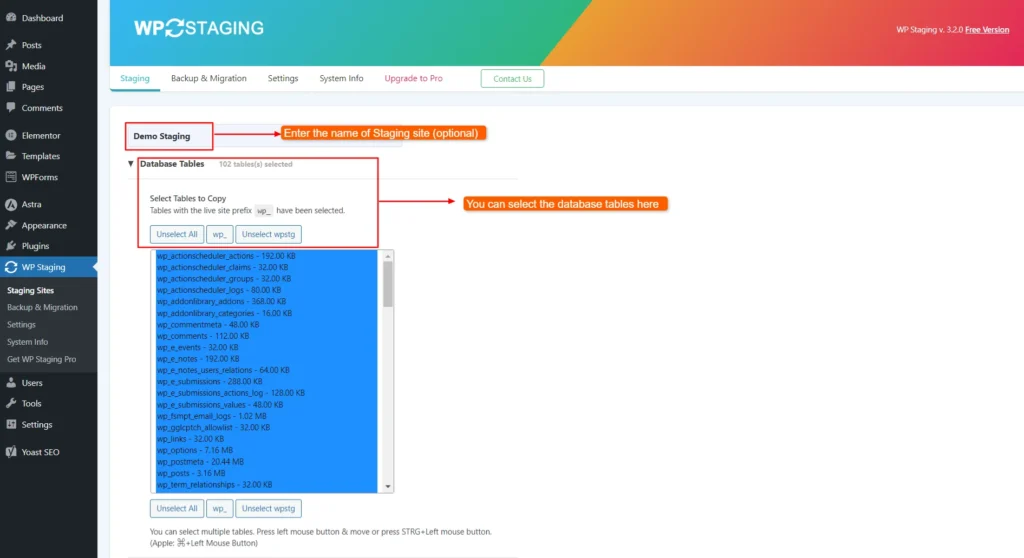This screenshot has width=1024, height=558.
Task: Open Elementor using its sidebar icon
Action: (10, 135)
